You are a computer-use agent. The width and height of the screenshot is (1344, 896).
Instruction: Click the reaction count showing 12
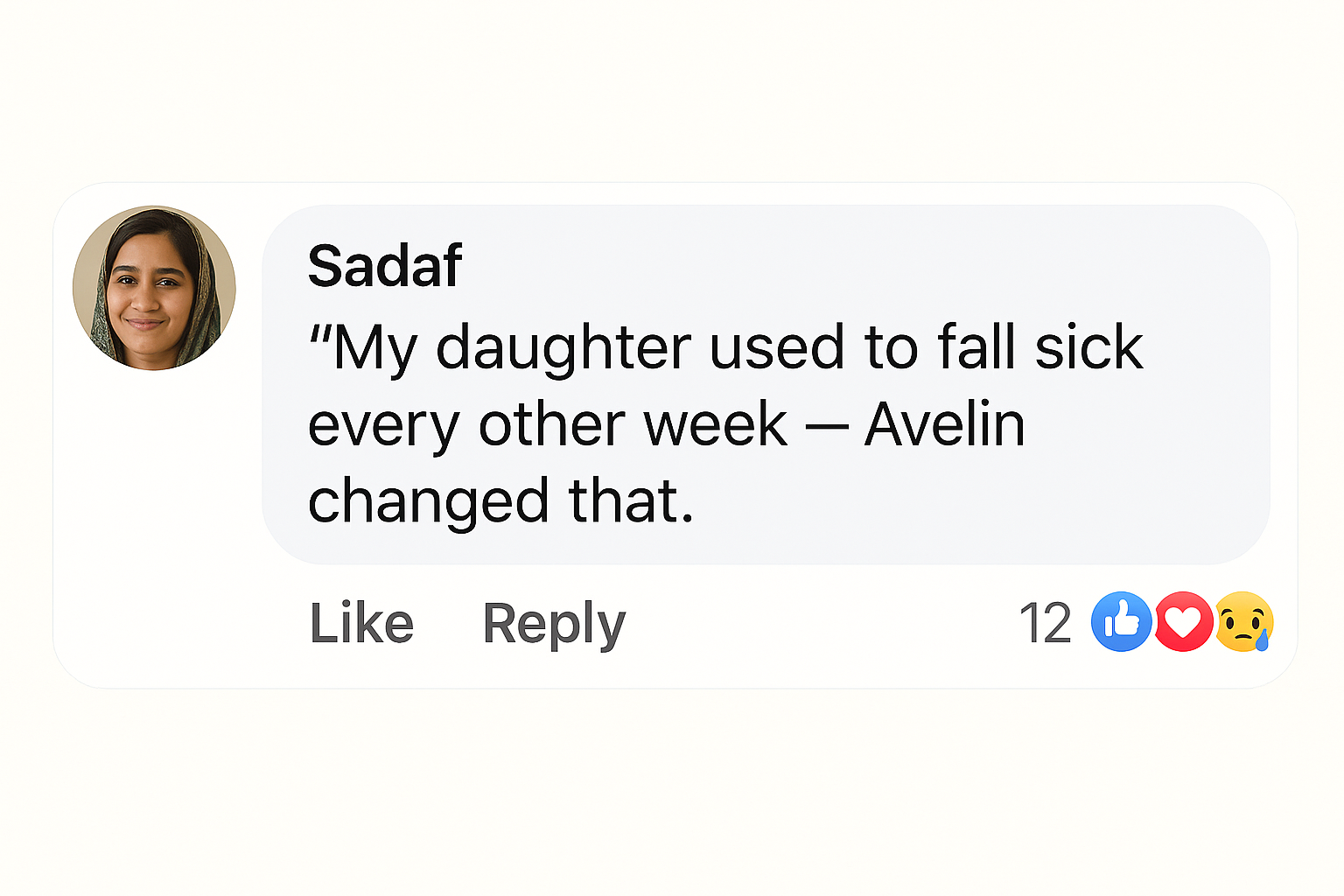pyautogui.click(x=1047, y=622)
